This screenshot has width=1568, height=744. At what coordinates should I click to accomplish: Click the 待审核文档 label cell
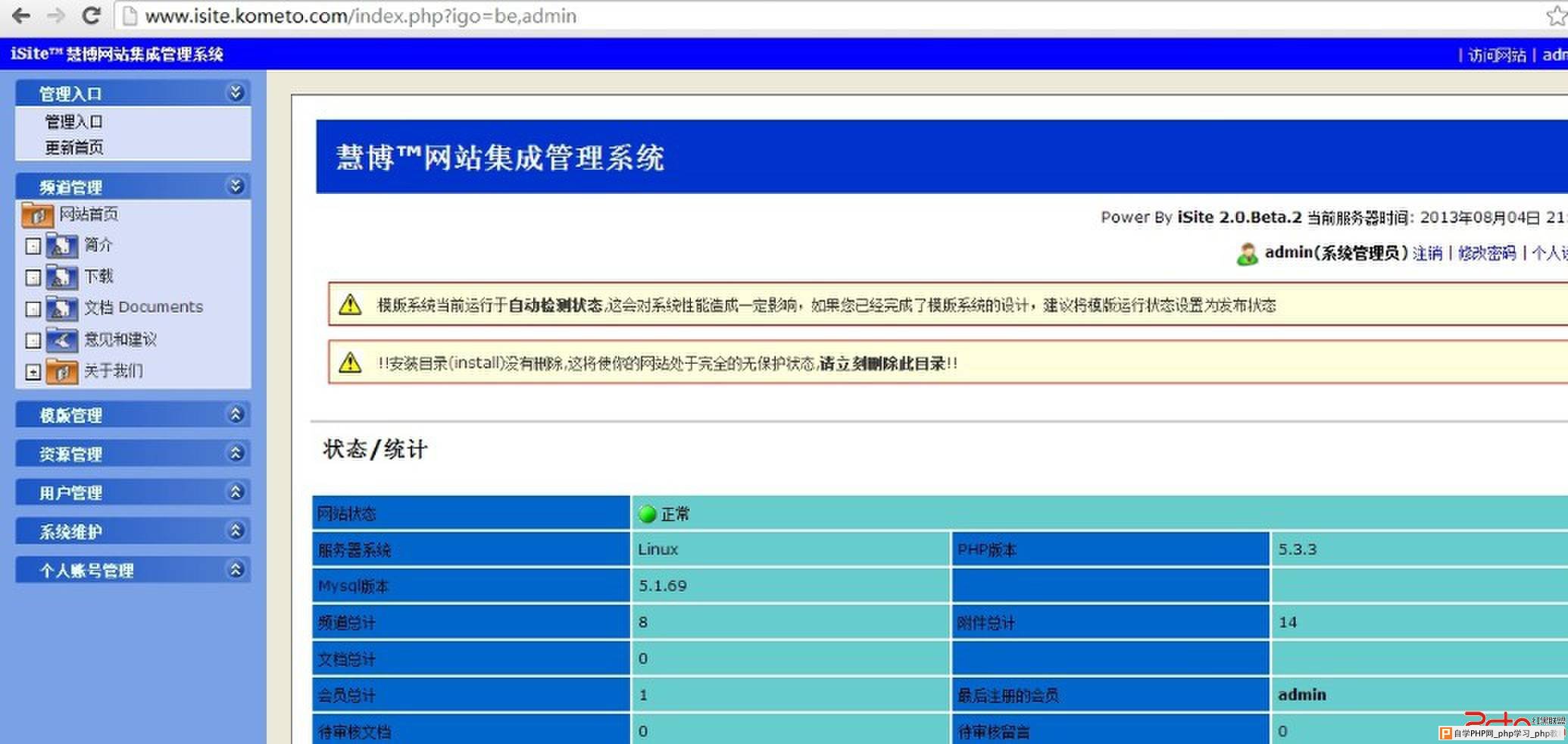tap(470, 730)
